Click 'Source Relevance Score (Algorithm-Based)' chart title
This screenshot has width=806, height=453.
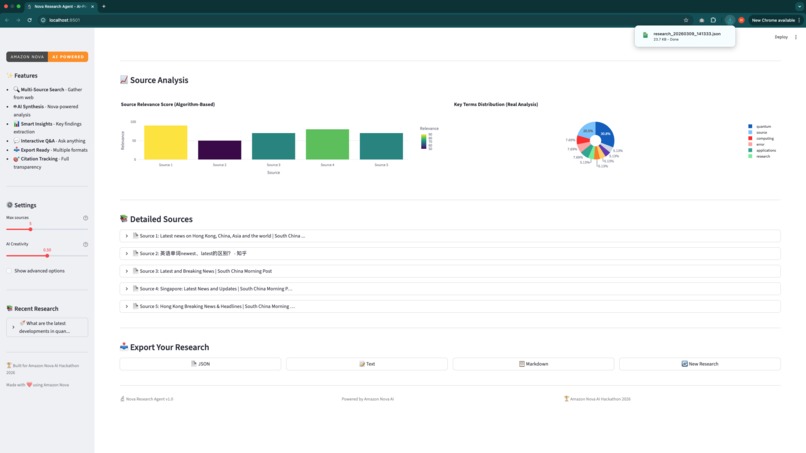(x=168, y=104)
